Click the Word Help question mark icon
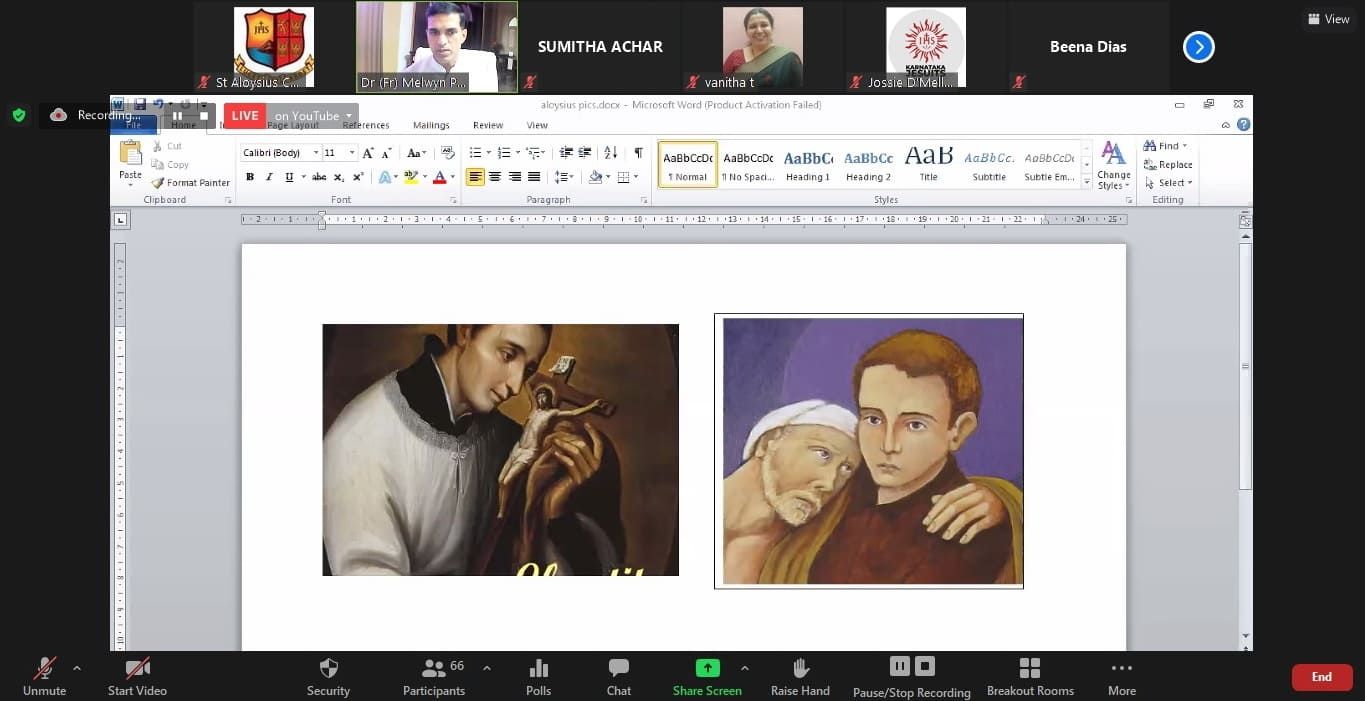 point(1243,125)
